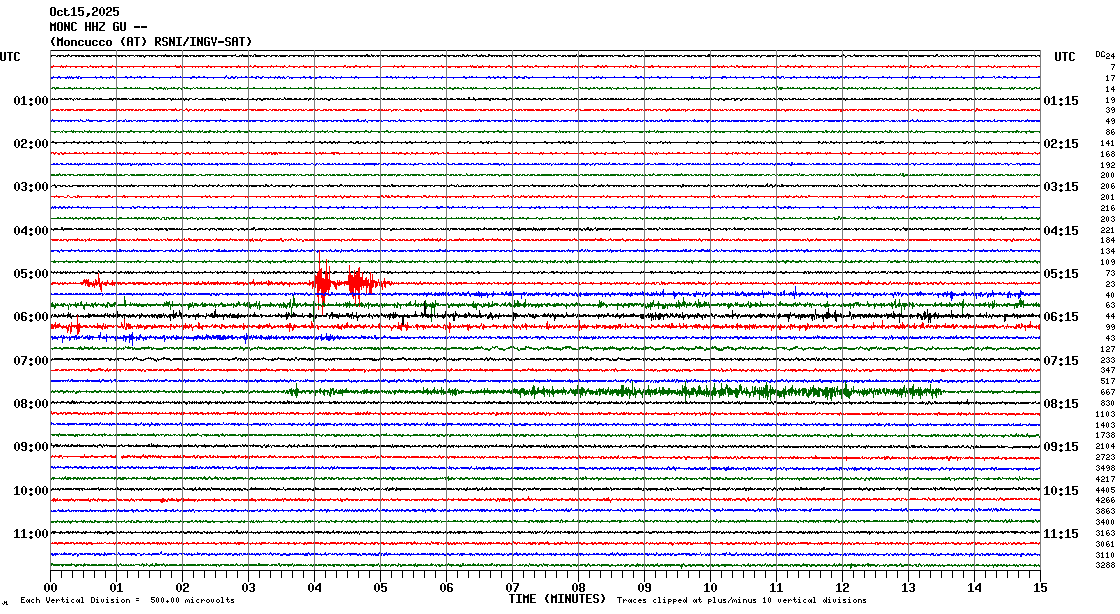
Task: Click the 01:00 hour label on the left
Action: pyautogui.click(x=30, y=101)
